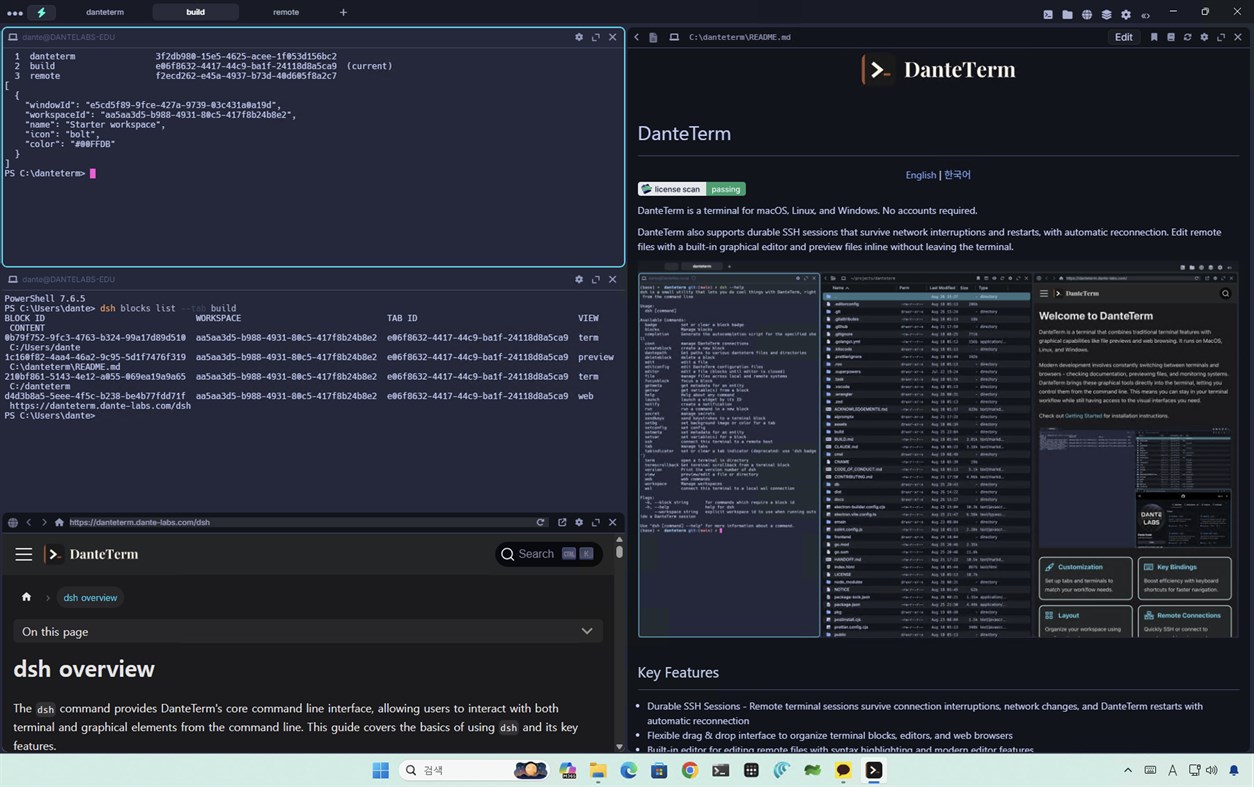Magnify the PowerShell terminal block
Viewport: 1254px width, 787px height.
click(596, 279)
